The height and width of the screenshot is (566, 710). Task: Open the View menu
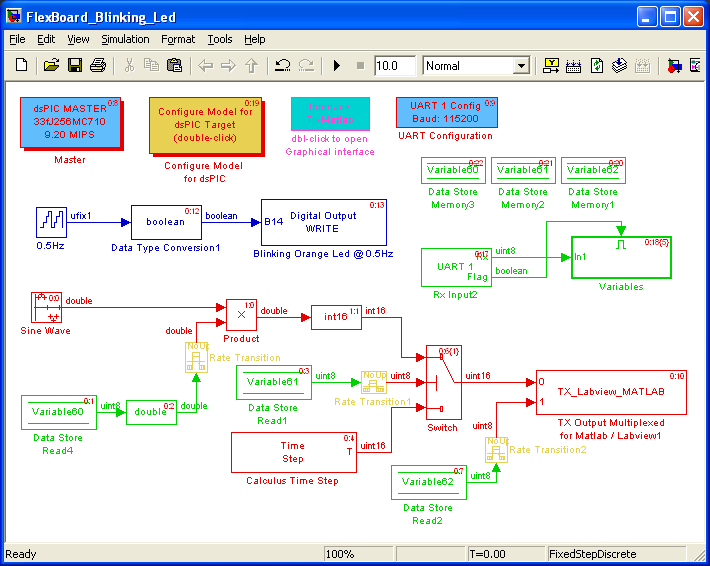(78, 39)
